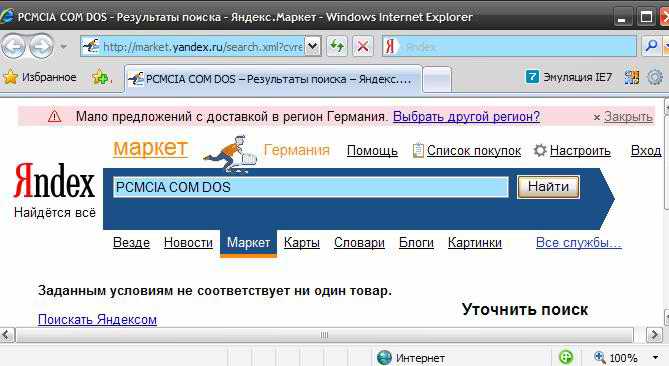Switch to Карты tab
This screenshot has height=366, width=669.
(302, 243)
